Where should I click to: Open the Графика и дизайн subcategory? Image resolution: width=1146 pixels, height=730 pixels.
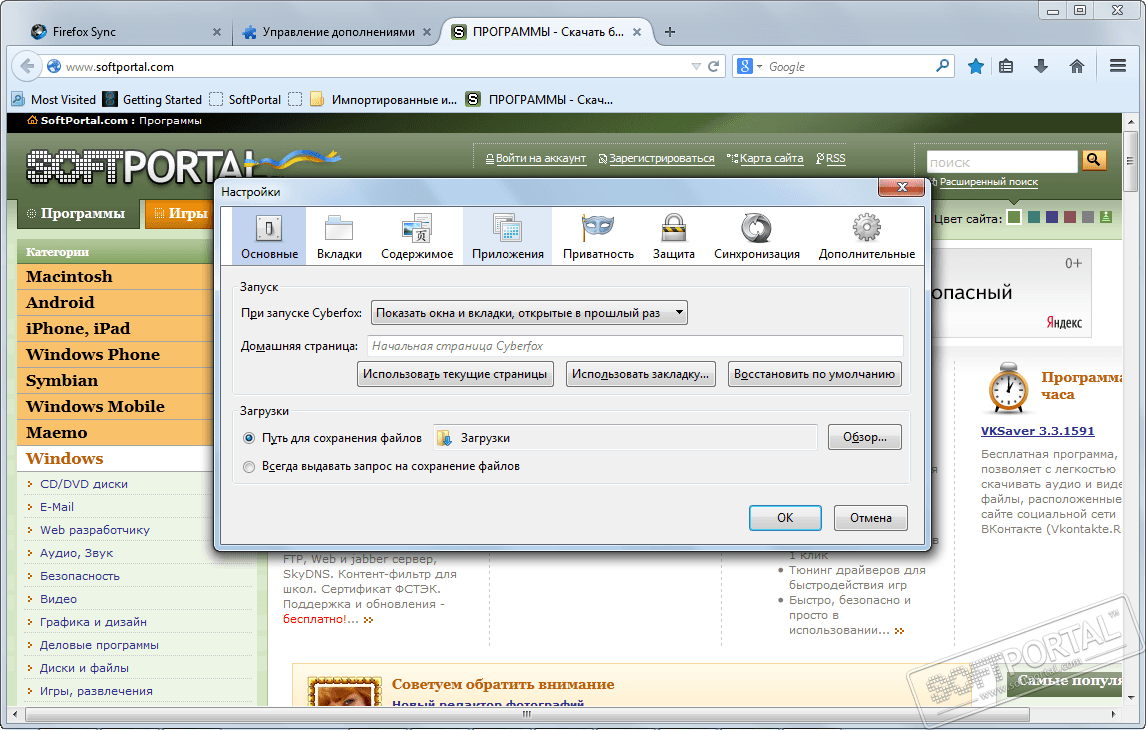click(x=93, y=622)
